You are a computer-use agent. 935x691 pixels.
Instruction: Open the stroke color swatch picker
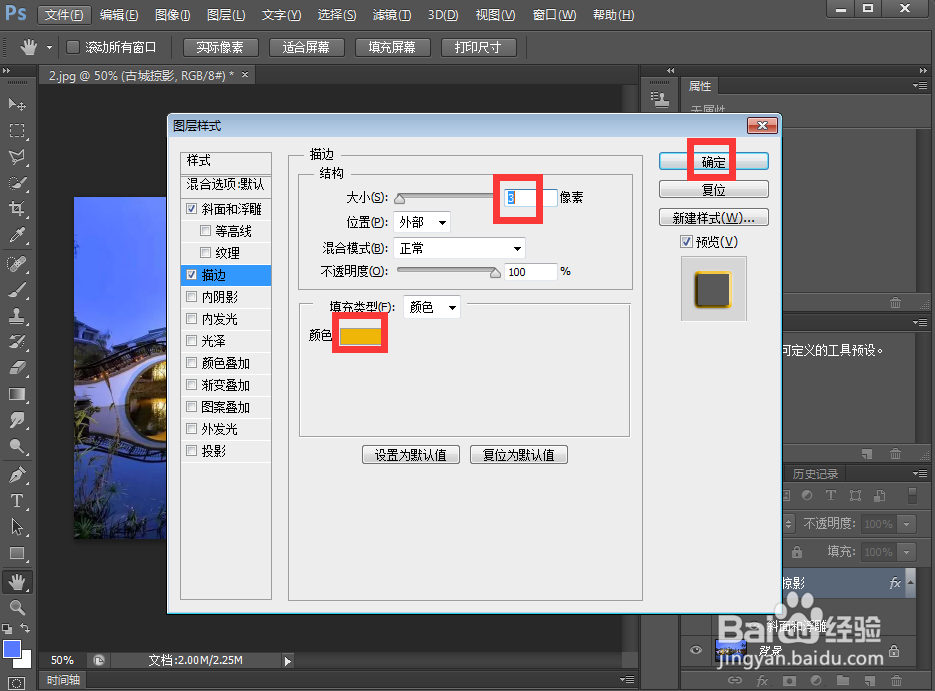[x=360, y=334]
